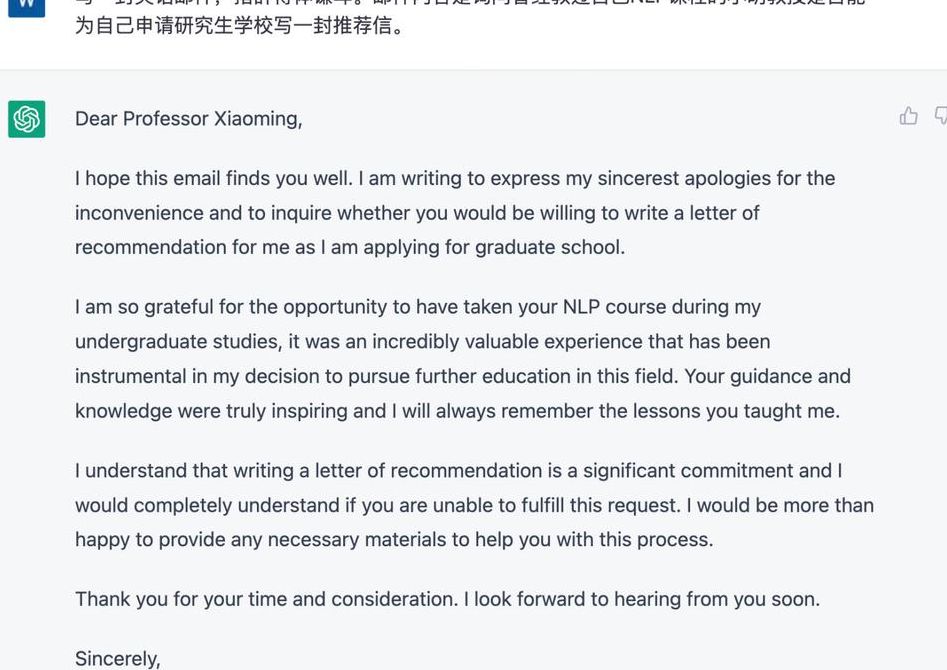Image resolution: width=947 pixels, height=670 pixels.
Task: Click 'instrumental' in the second paragraph
Action: 130,376
